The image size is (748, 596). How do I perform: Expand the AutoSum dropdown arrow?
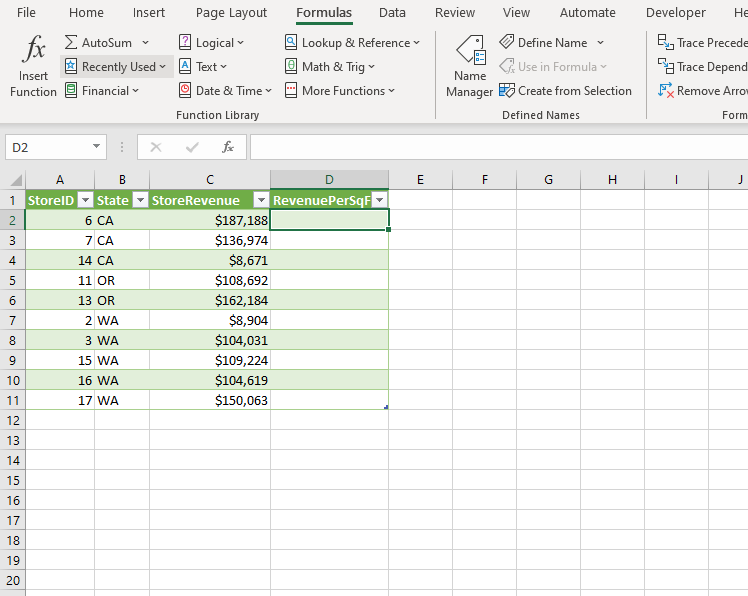point(145,42)
